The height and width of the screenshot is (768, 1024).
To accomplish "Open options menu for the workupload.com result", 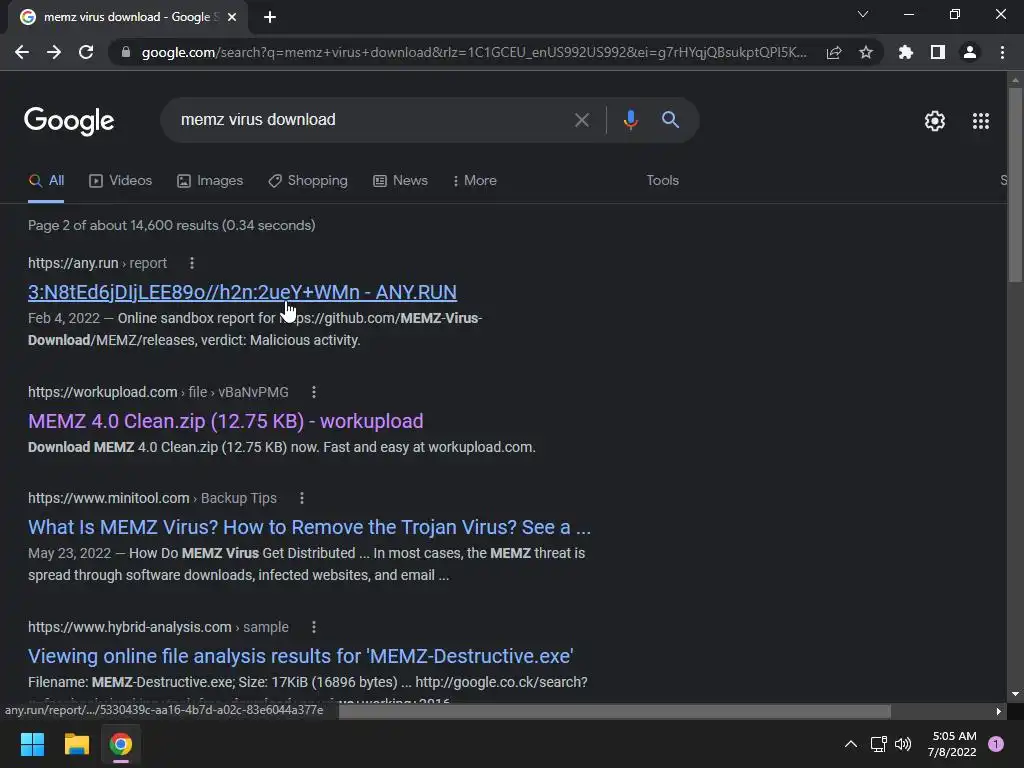I will [313, 392].
